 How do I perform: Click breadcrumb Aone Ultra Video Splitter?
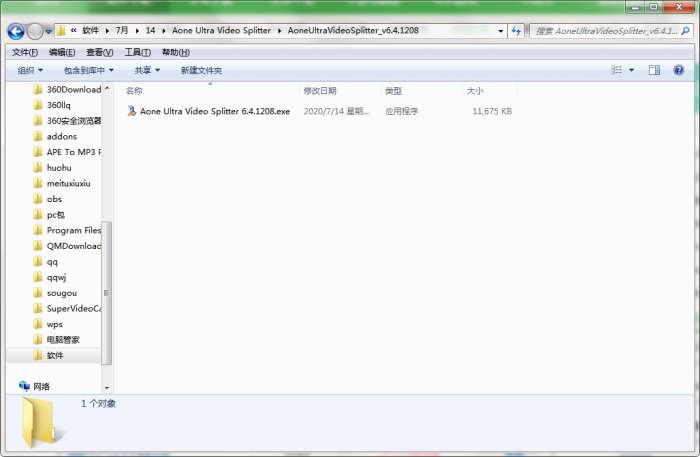(221, 30)
